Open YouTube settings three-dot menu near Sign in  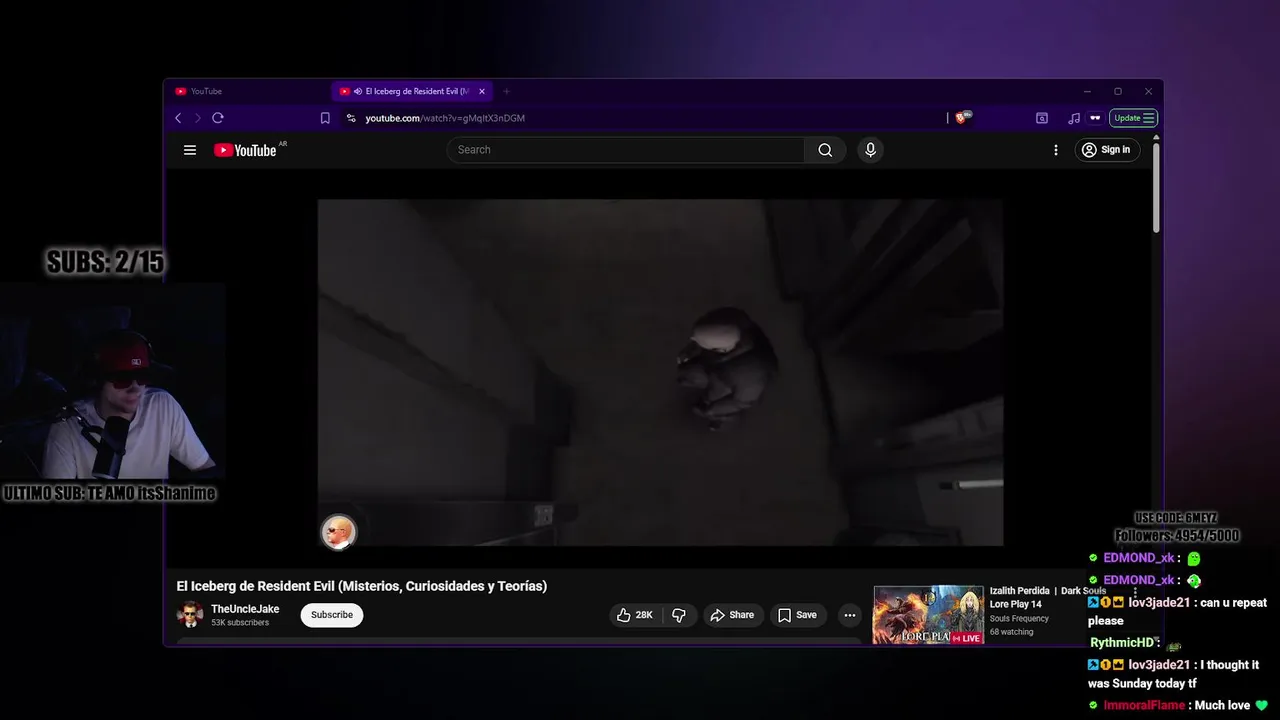point(1055,150)
